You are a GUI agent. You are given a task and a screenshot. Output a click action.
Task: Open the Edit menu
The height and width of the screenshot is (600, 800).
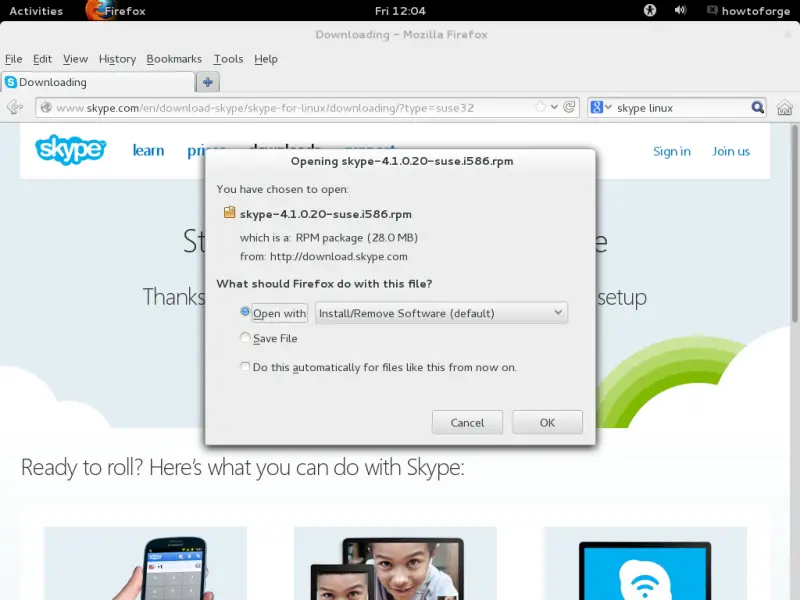[42, 59]
